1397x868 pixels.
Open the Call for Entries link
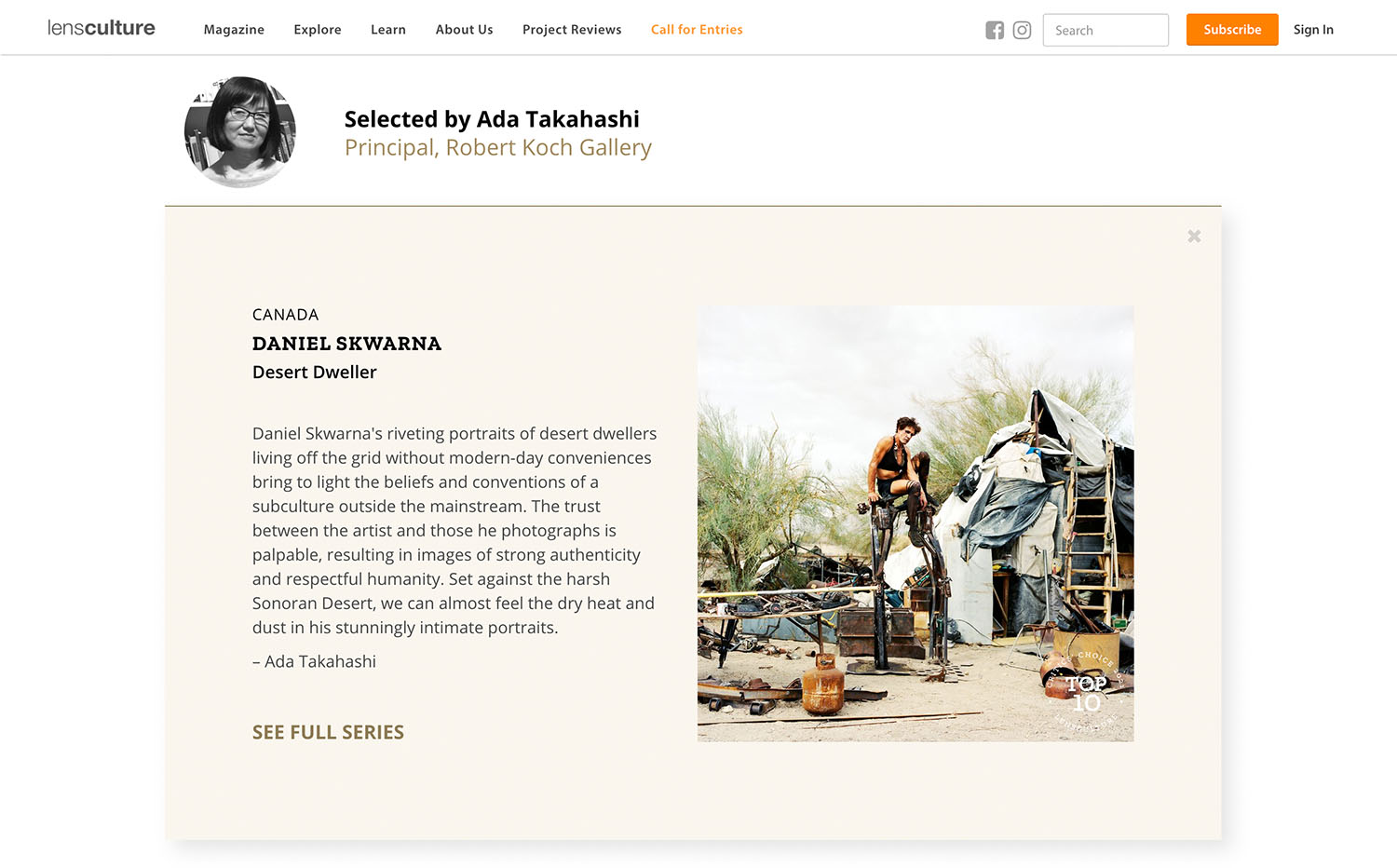coord(697,30)
